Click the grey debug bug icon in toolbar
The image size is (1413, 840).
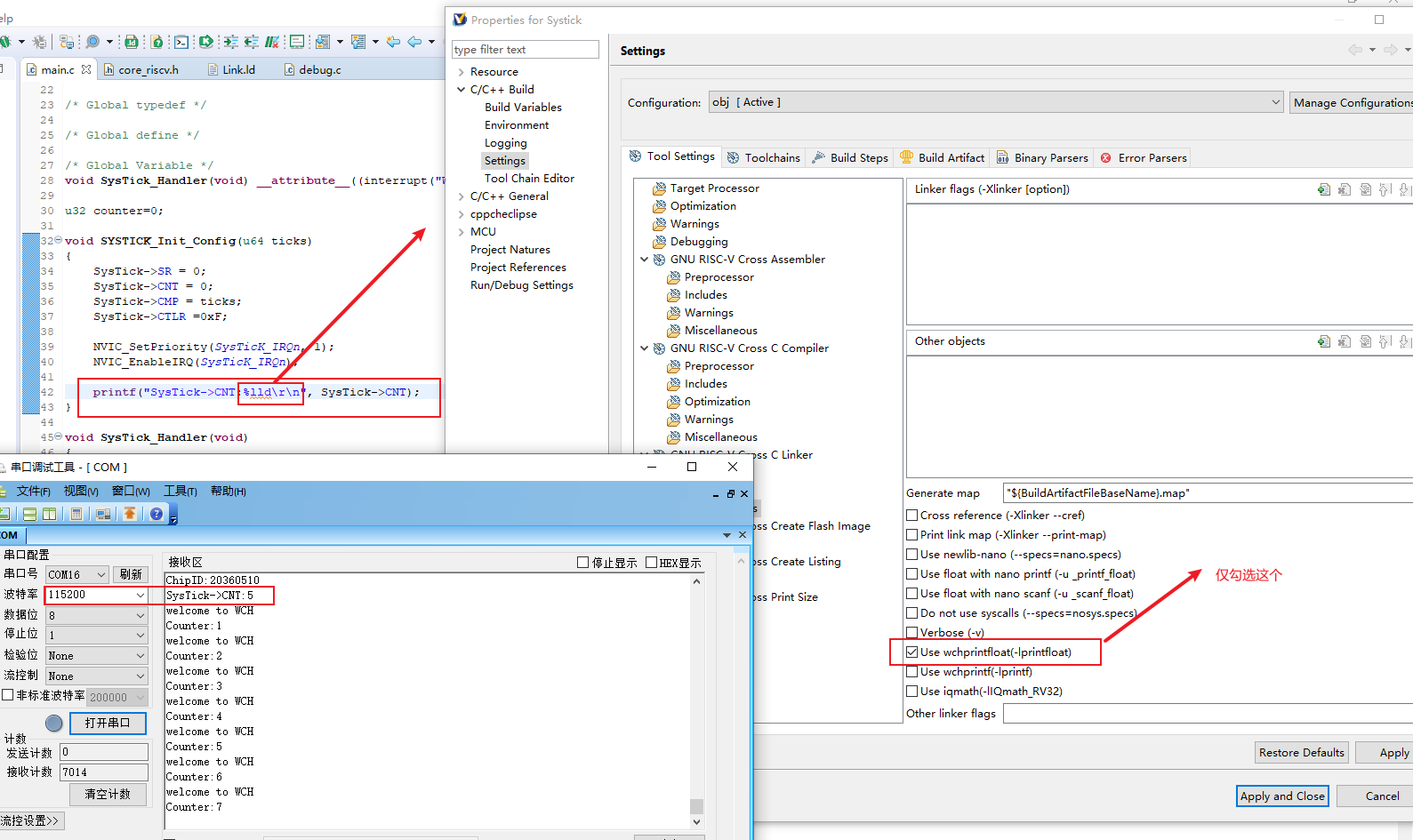tap(39, 42)
